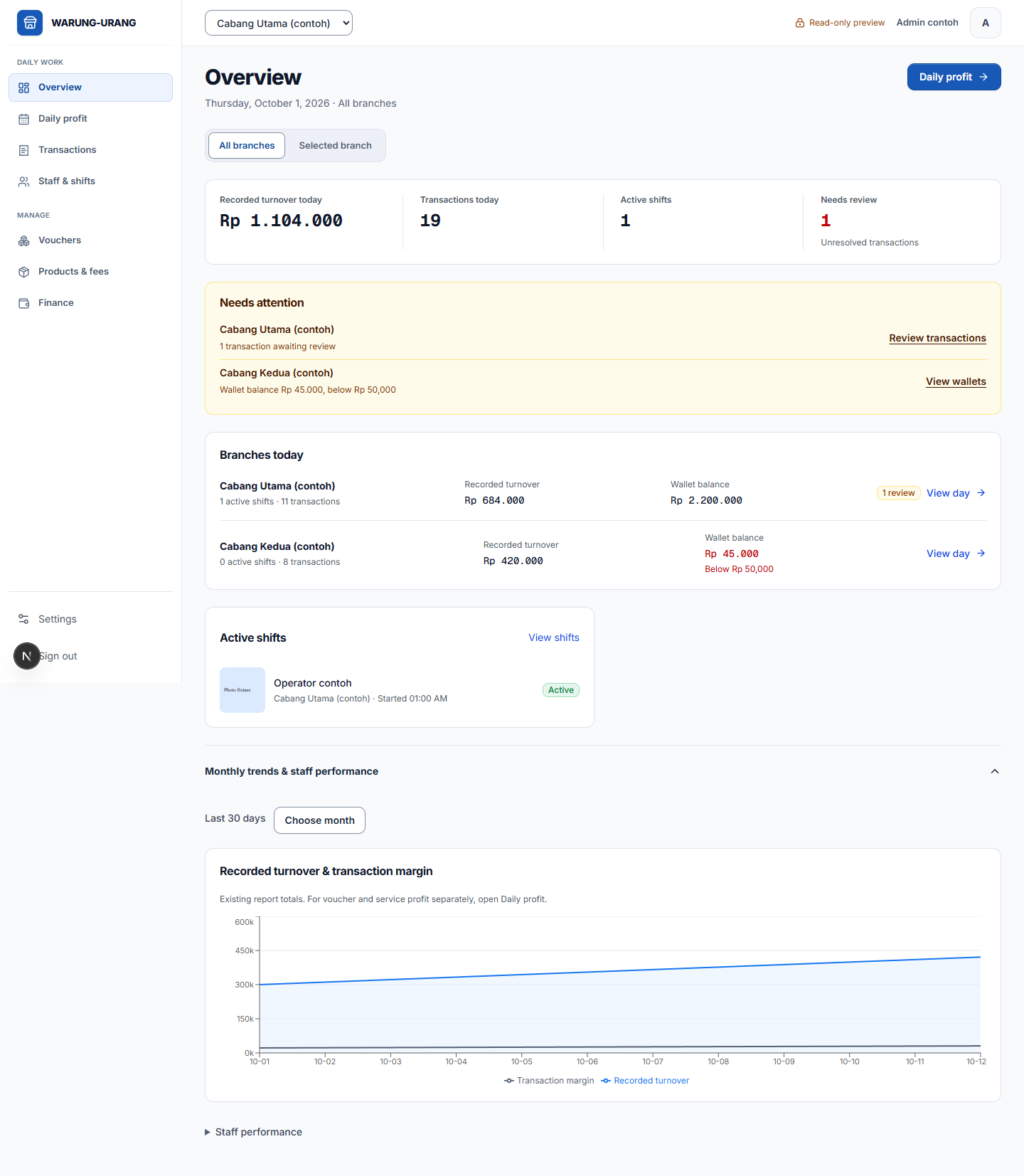Toggle Recorded turnover legend item in chart
The image size is (1024, 1176).
click(x=645, y=1081)
